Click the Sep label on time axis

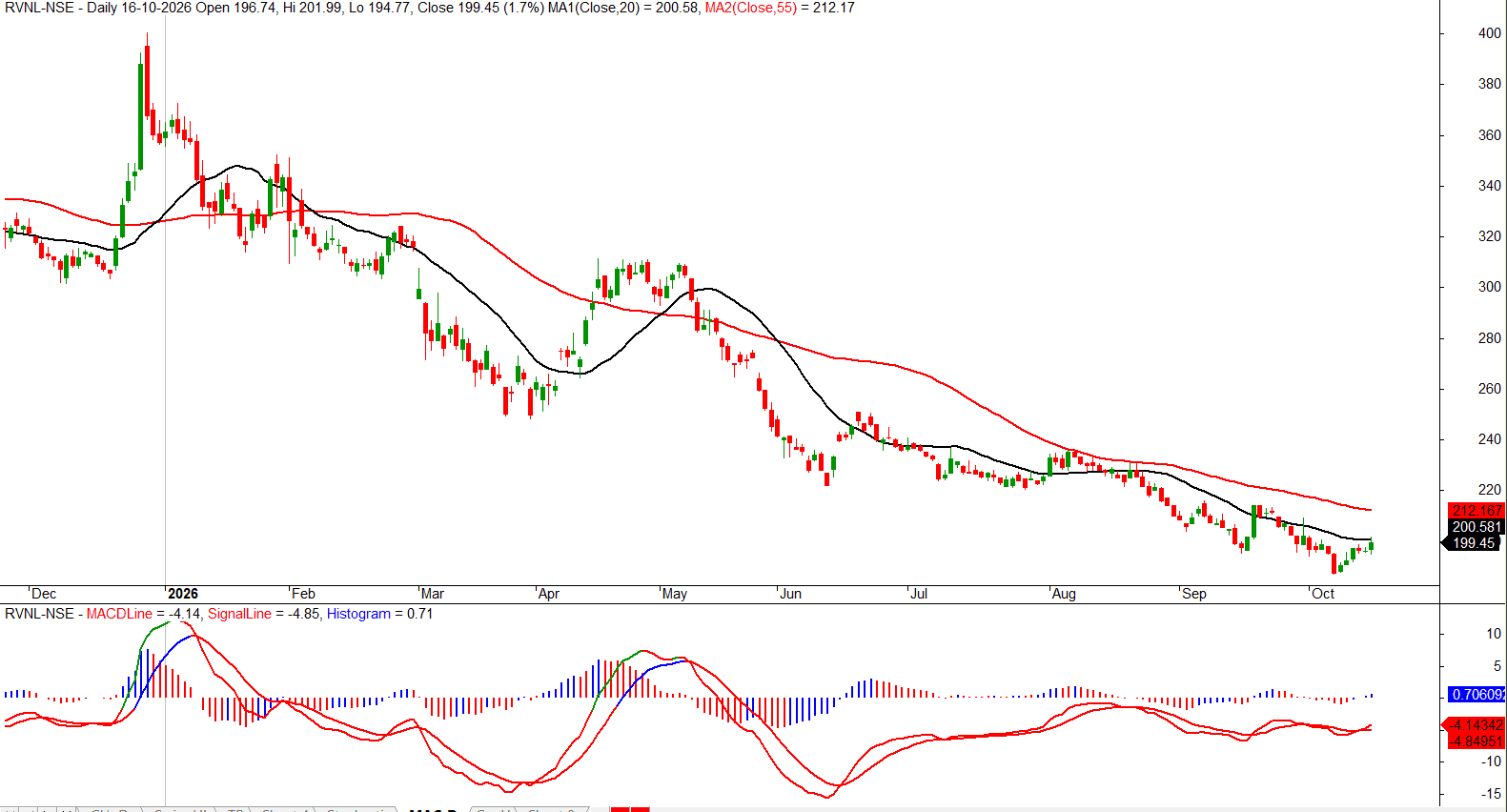pyautogui.click(x=1194, y=594)
